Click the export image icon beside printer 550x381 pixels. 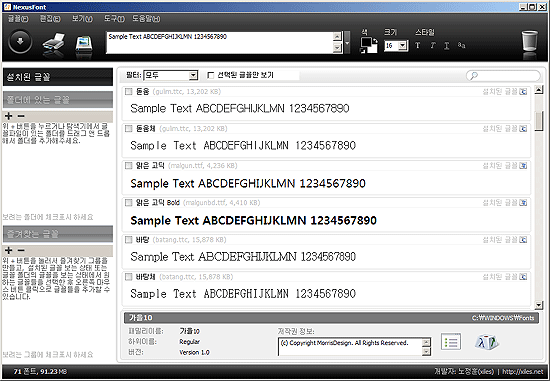click(84, 44)
